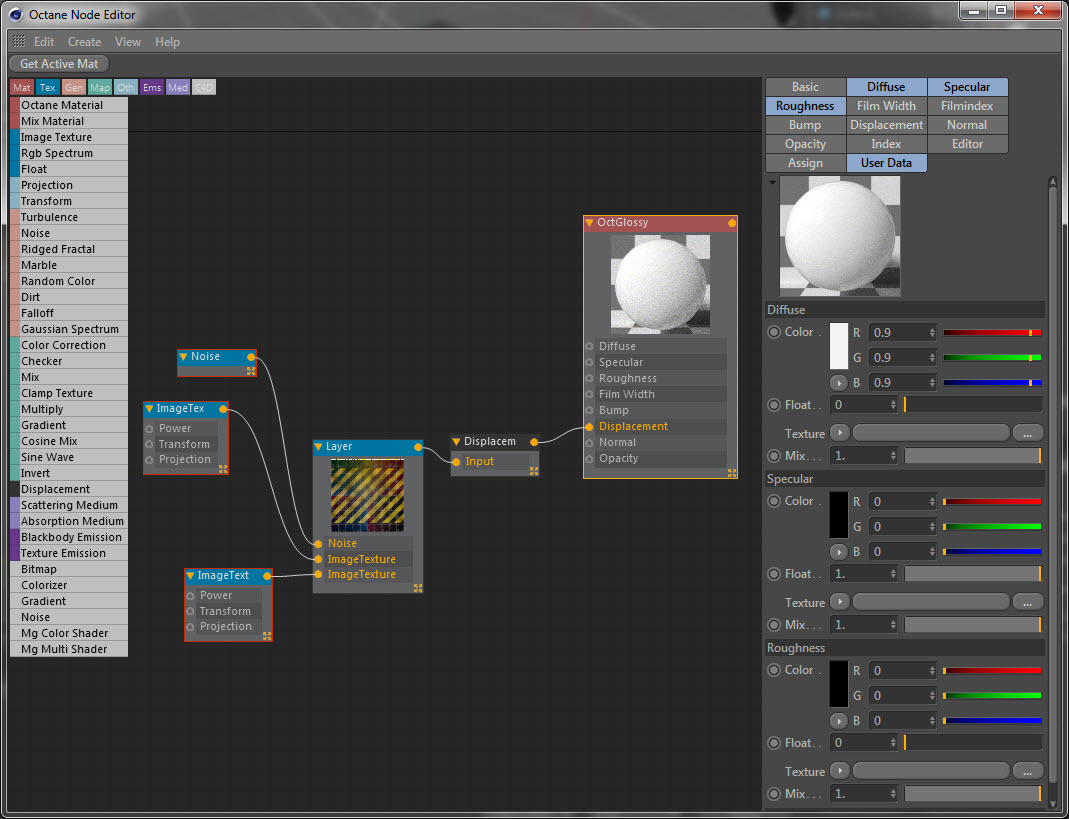Collapse the material preview arrow in attributes
This screenshot has width=1069, height=819.
click(x=772, y=183)
